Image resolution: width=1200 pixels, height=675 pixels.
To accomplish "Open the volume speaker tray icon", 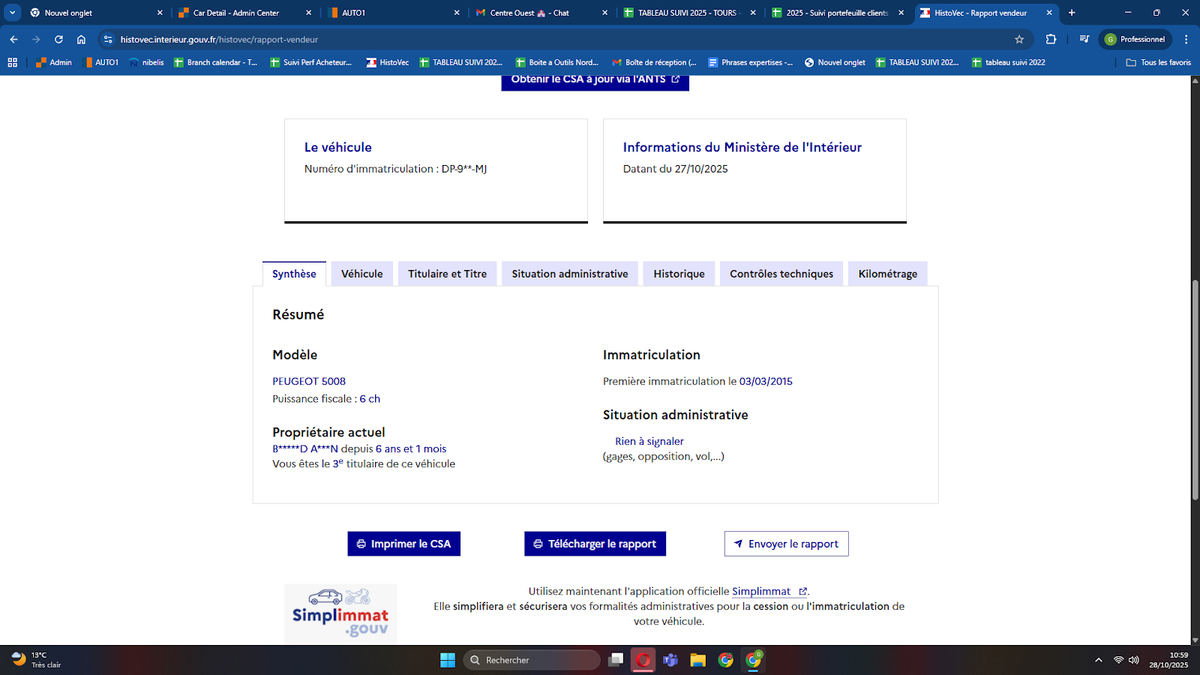I will [1134, 660].
